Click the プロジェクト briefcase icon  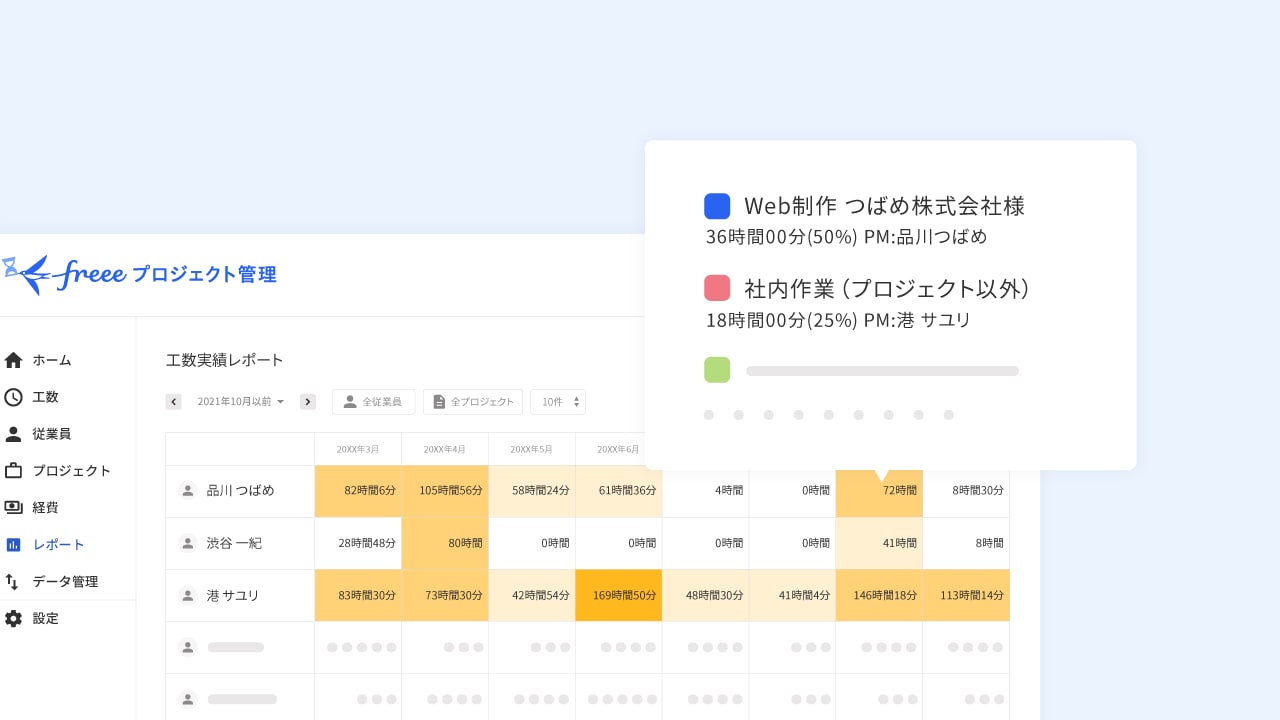tap(13, 470)
